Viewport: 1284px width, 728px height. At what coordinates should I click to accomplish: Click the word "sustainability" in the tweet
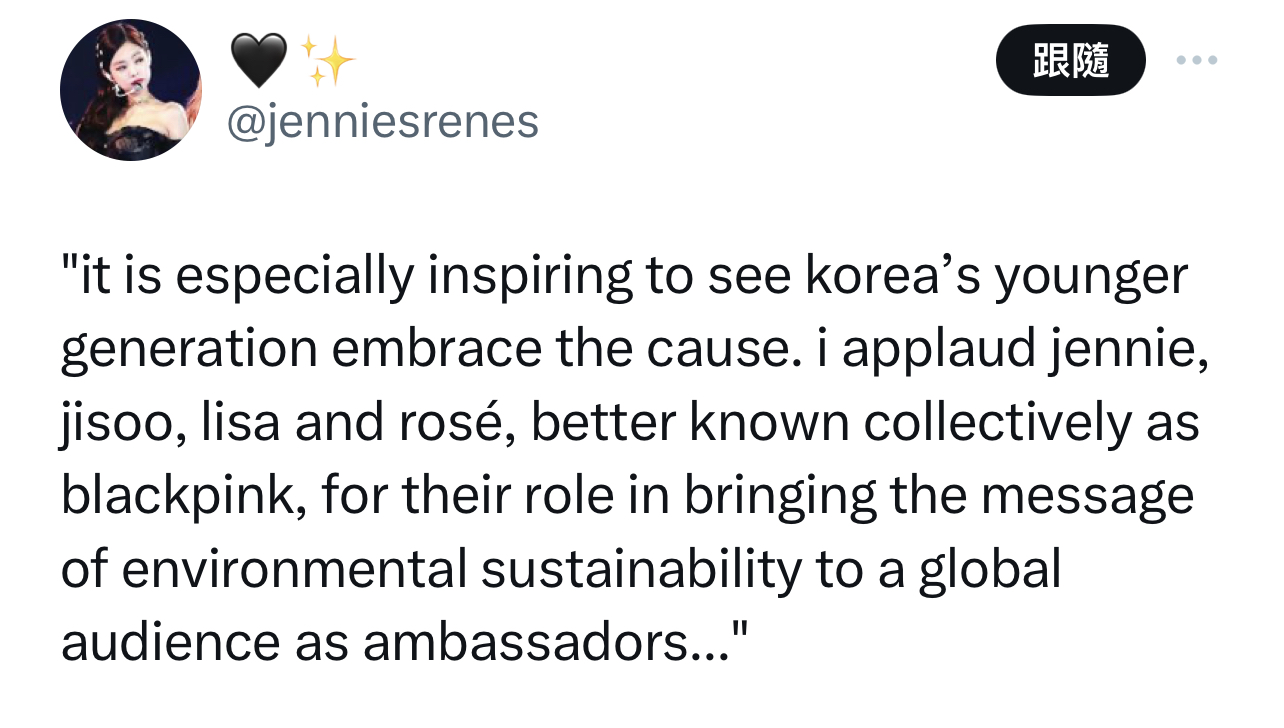pos(641,570)
